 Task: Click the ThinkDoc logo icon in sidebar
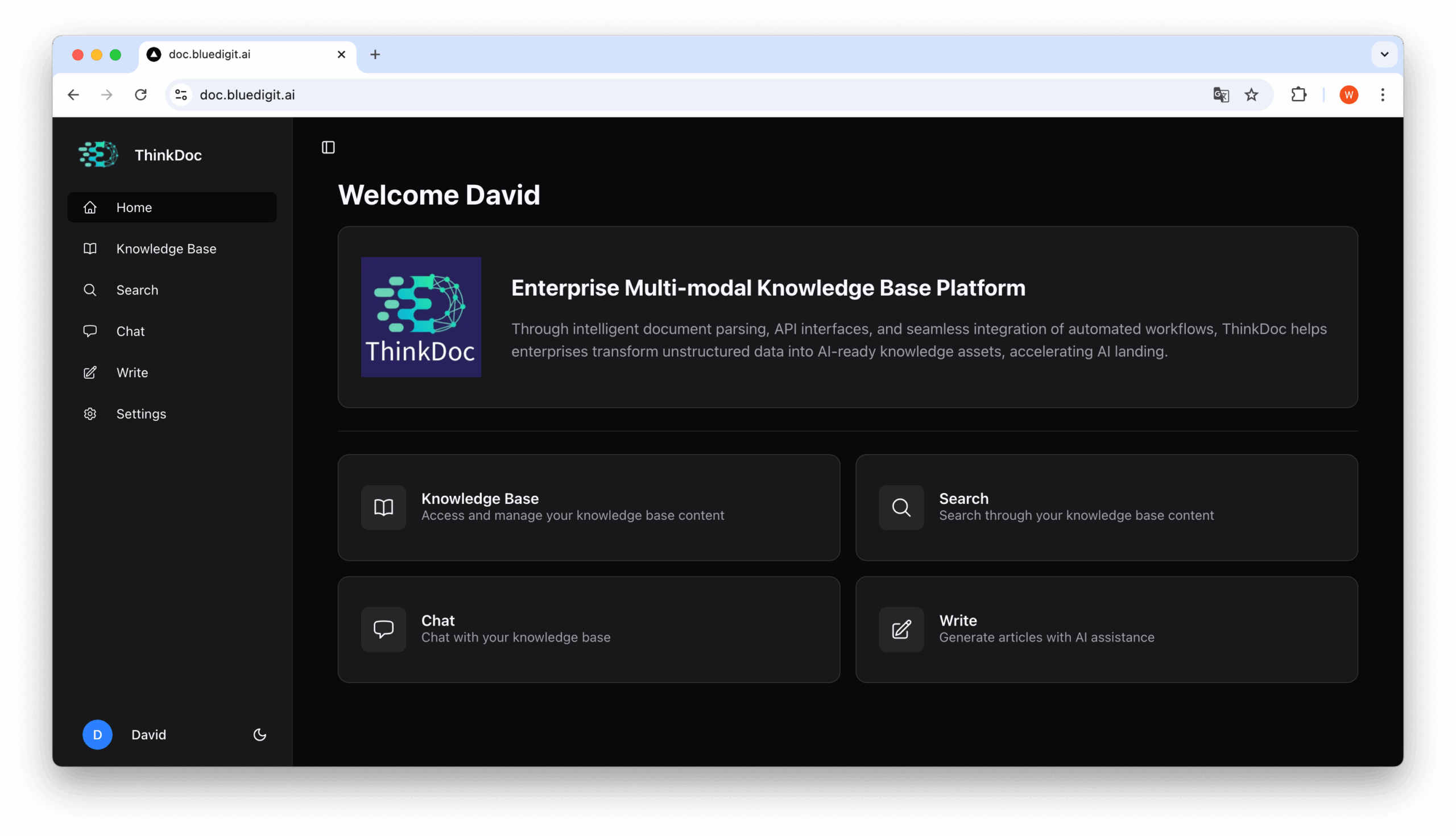click(x=98, y=155)
